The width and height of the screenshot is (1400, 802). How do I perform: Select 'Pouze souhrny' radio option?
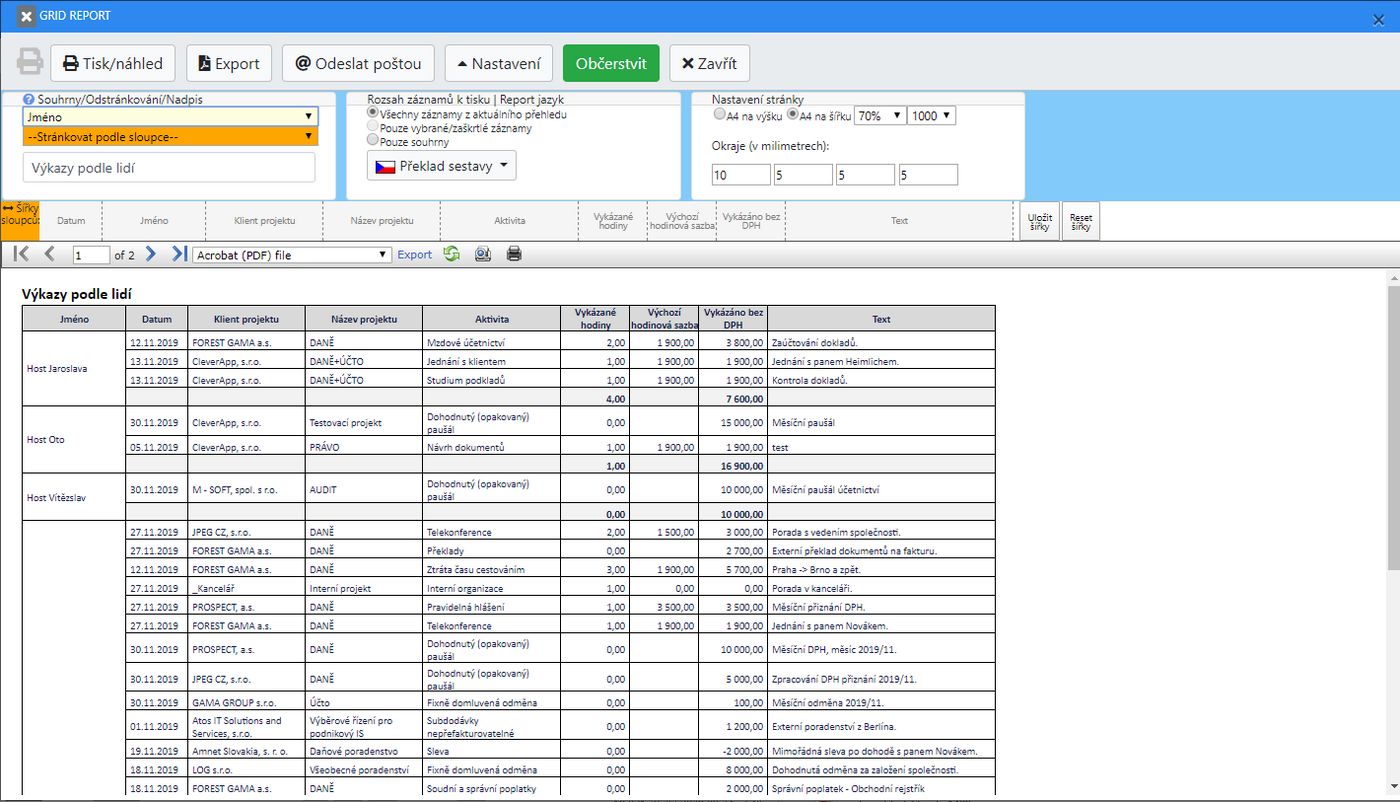coord(374,142)
